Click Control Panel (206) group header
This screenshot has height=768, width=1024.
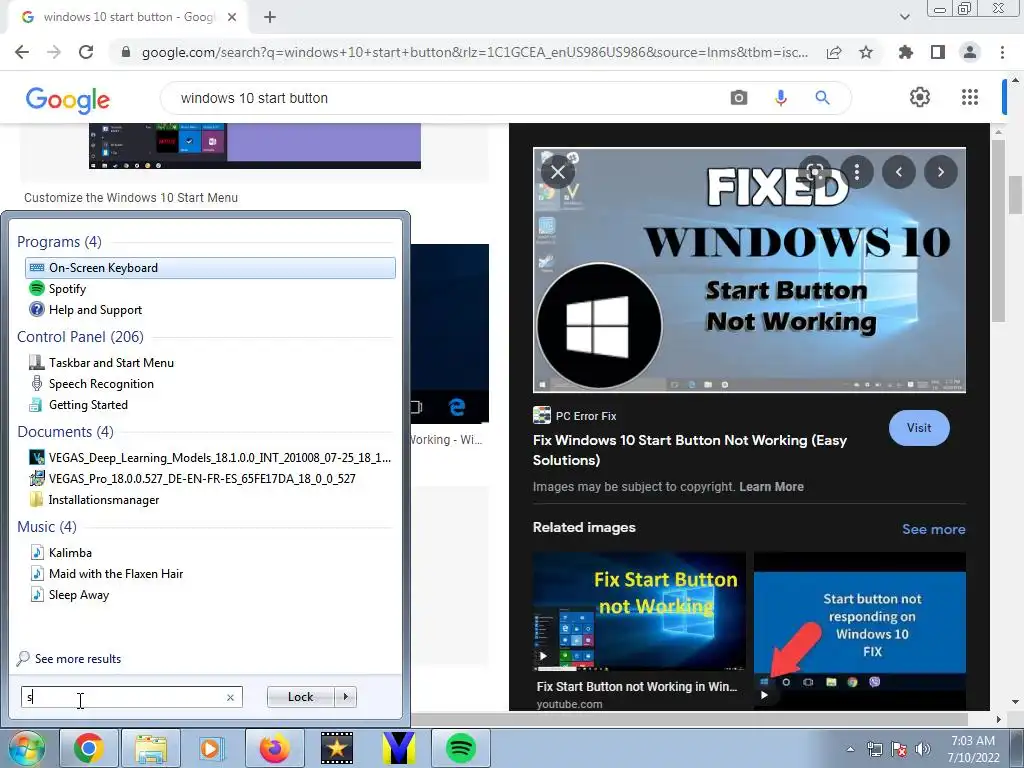[x=80, y=336]
